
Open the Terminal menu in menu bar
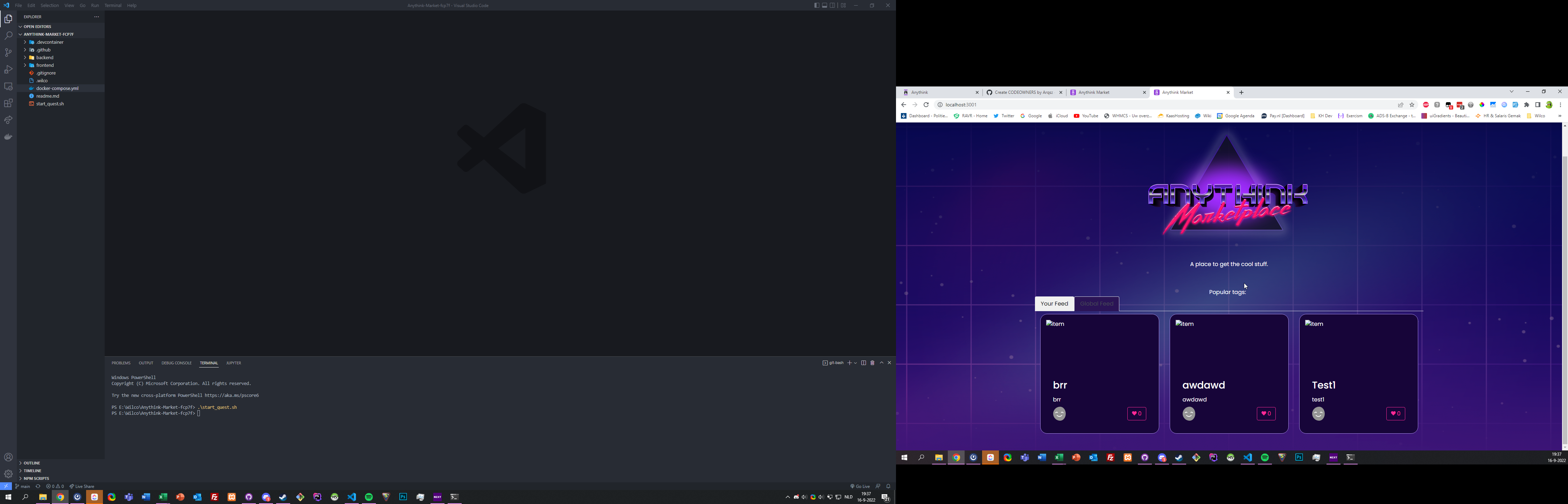tap(113, 6)
